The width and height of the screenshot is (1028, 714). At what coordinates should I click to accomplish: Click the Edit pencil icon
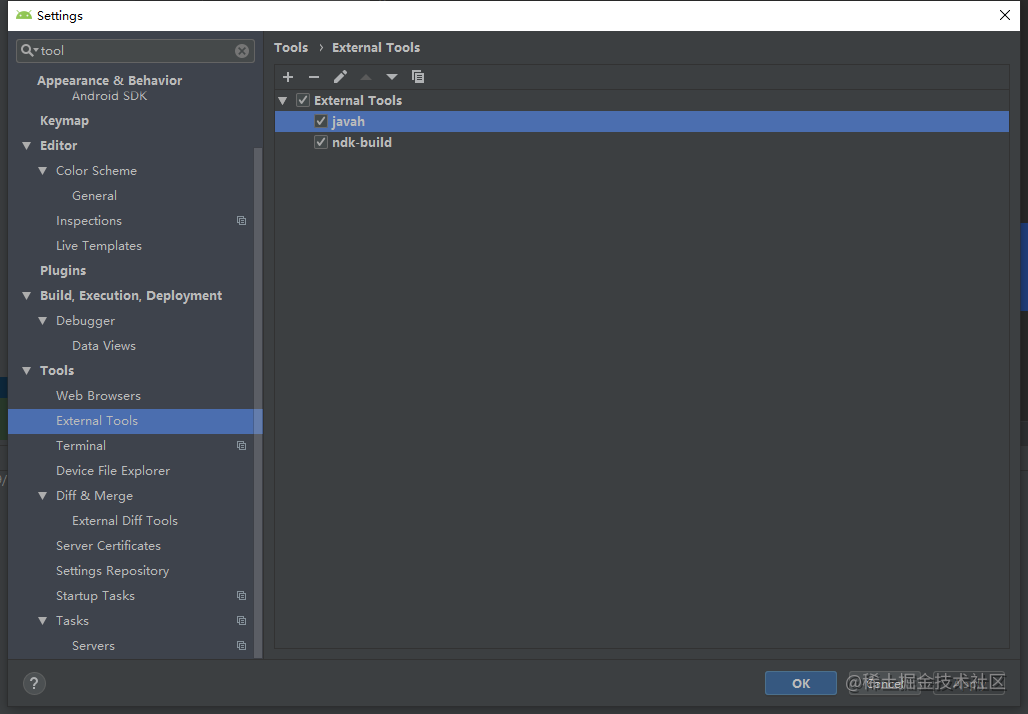click(340, 77)
